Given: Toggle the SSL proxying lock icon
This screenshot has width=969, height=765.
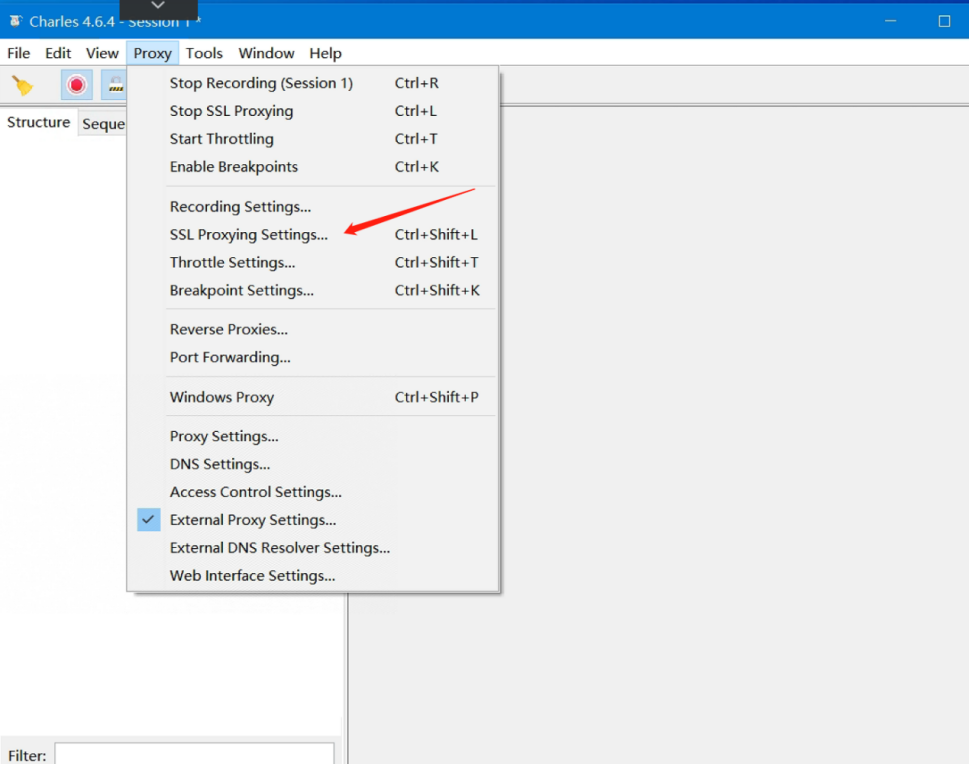Looking at the screenshot, I should [x=115, y=85].
